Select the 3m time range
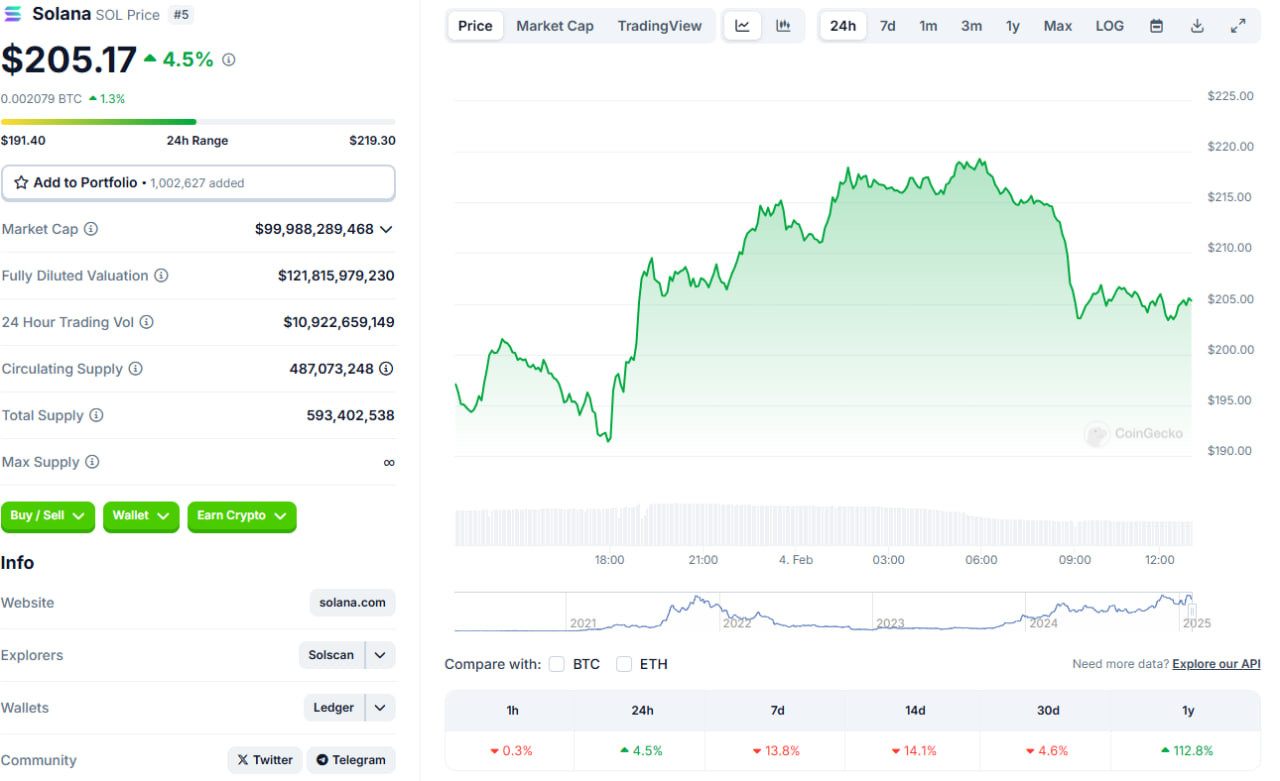Image resolution: width=1280 pixels, height=781 pixels. pos(972,26)
